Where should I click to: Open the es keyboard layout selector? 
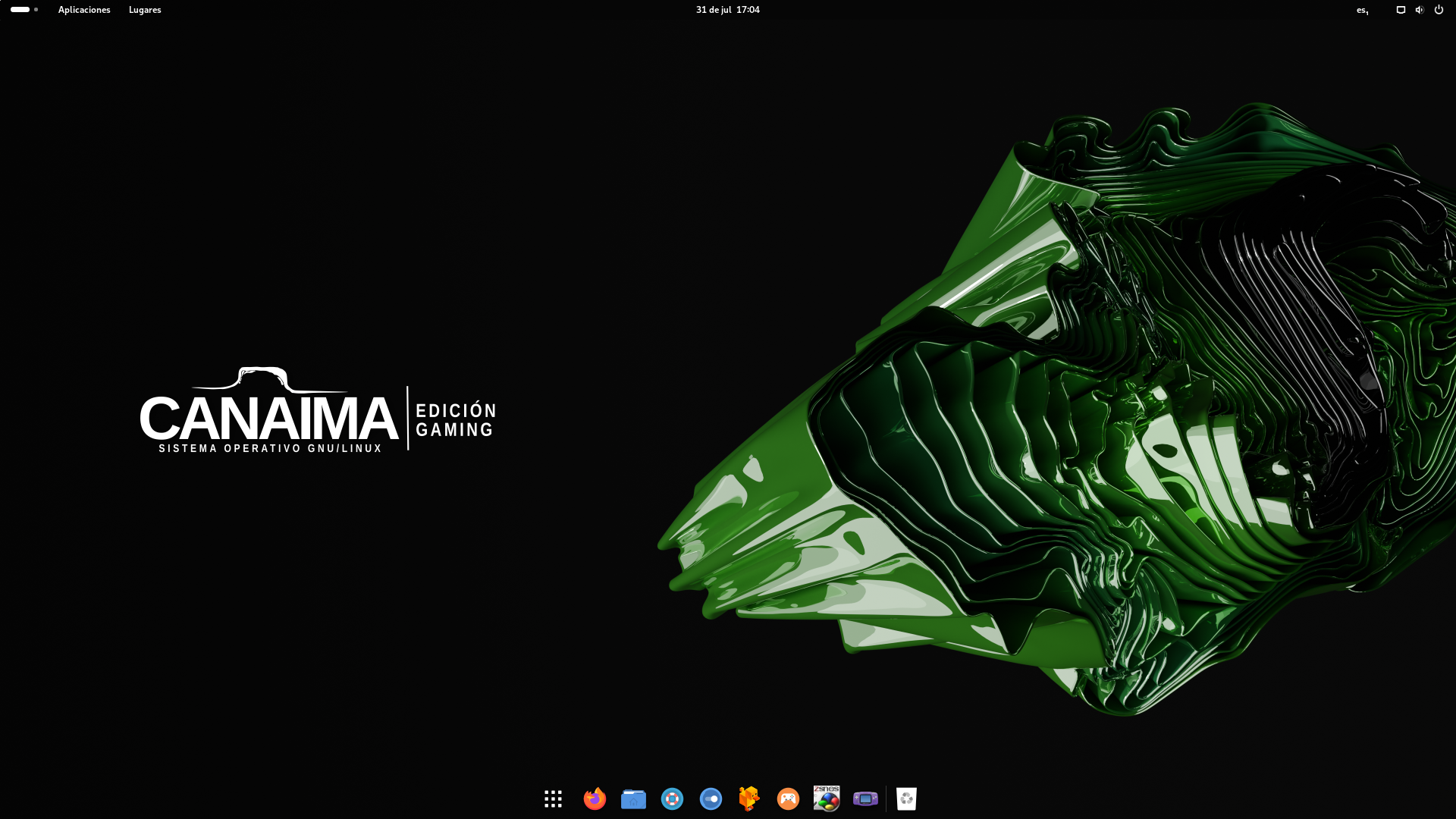click(x=1363, y=10)
